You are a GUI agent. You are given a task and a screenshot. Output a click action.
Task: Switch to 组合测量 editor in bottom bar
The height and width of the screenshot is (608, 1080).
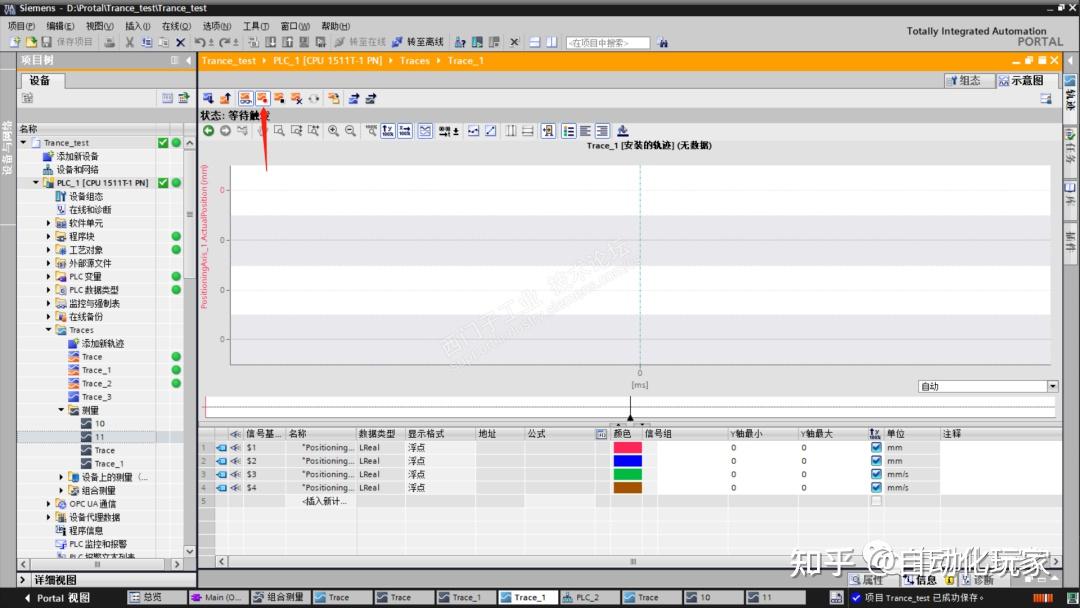279,598
